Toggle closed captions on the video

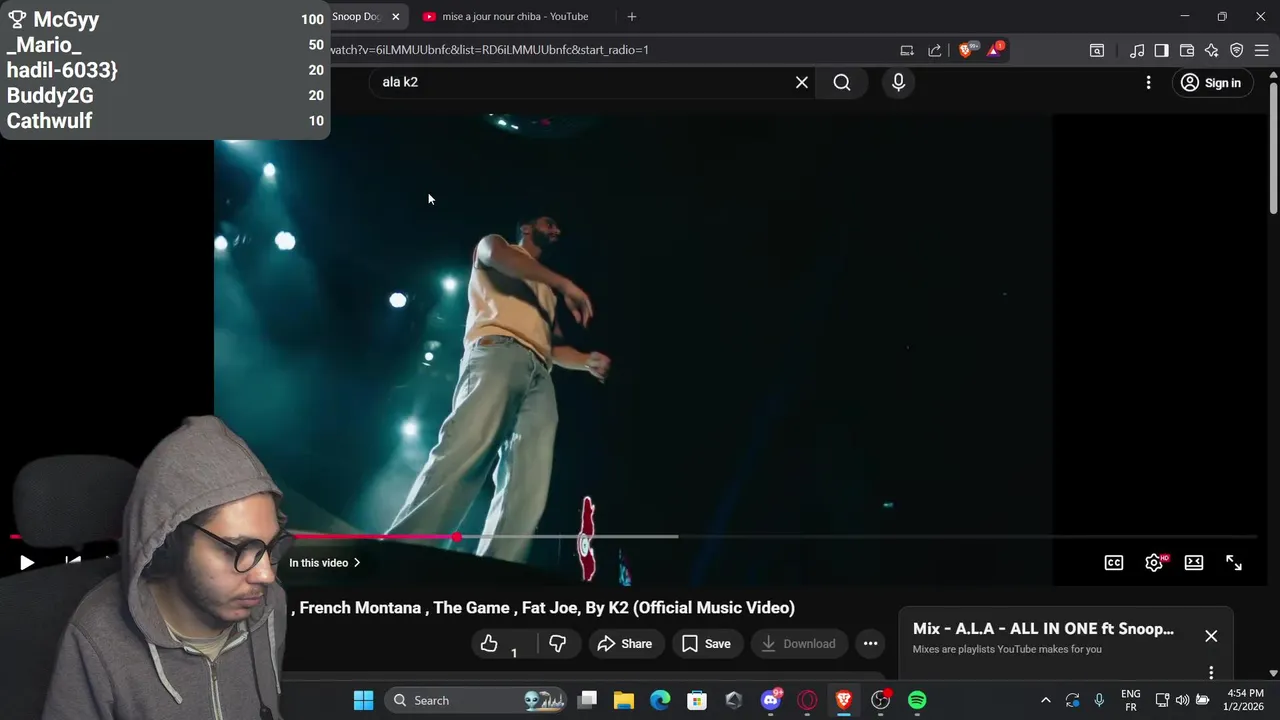1114,563
